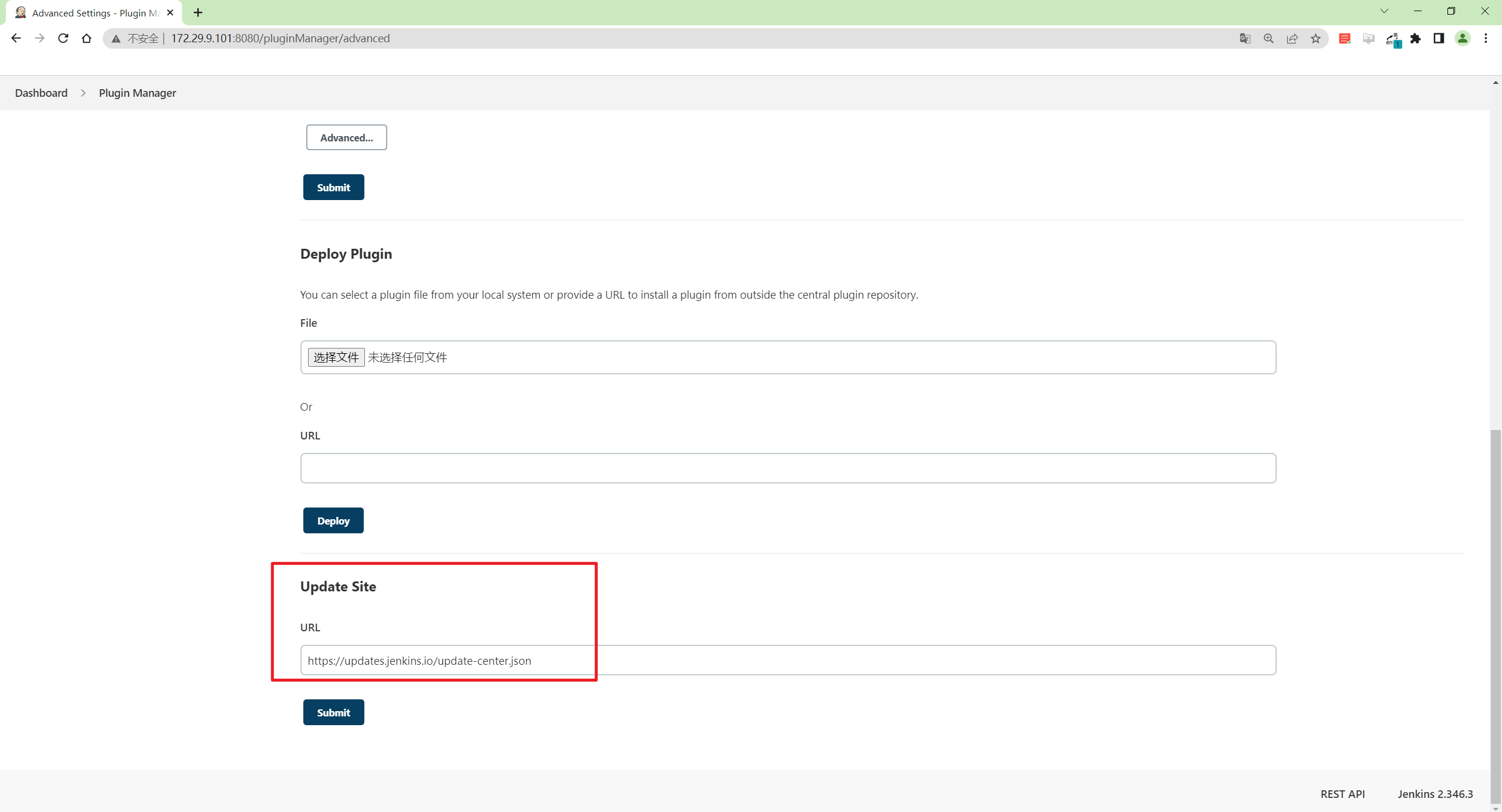Bookmark this page with the star

click(1315, 38)
